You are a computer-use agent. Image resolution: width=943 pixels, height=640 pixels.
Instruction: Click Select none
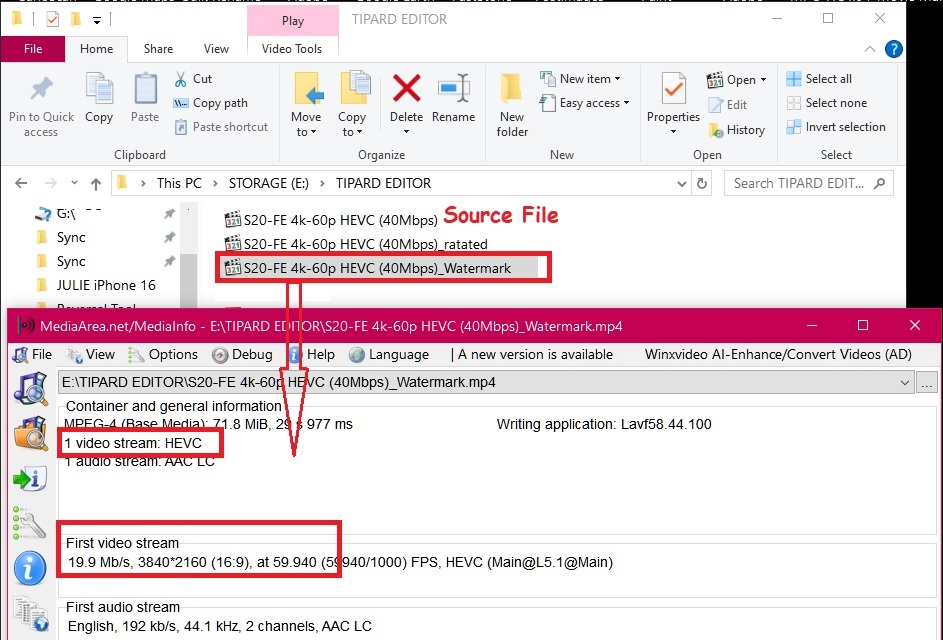(827, 103)
